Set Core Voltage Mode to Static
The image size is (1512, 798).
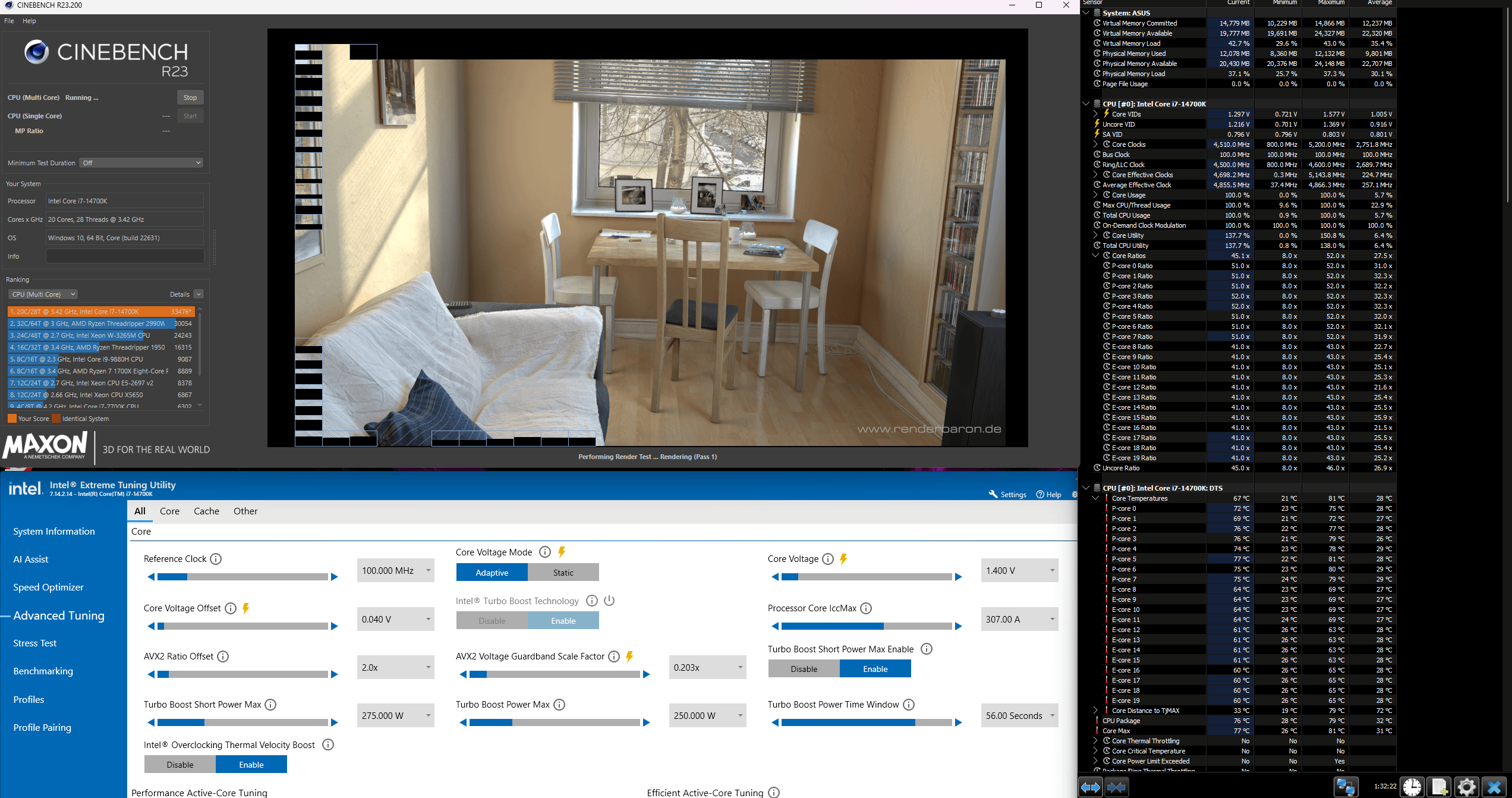coord(563,572)
